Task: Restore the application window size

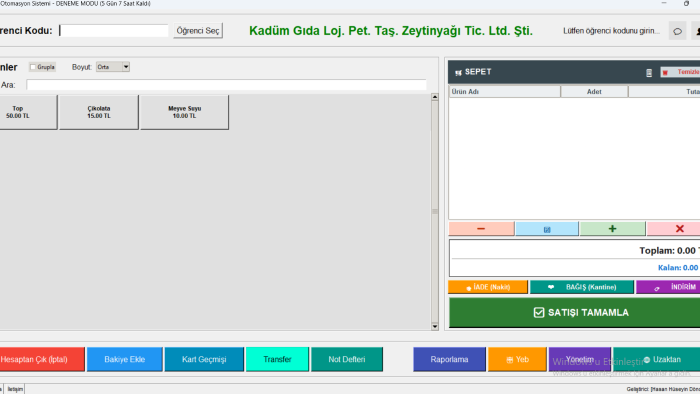Action: [686, 4]
